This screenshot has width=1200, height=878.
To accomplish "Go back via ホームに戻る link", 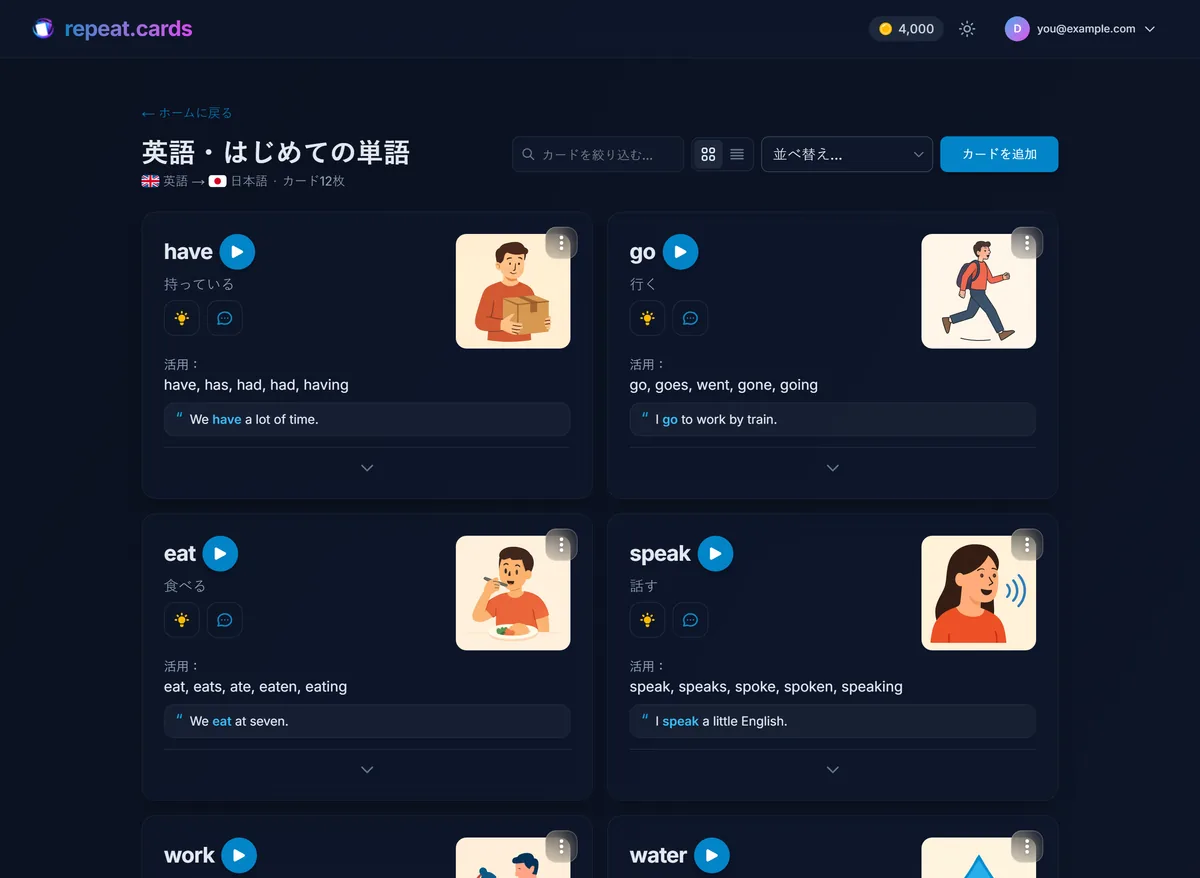I will (x=187, y=113).
